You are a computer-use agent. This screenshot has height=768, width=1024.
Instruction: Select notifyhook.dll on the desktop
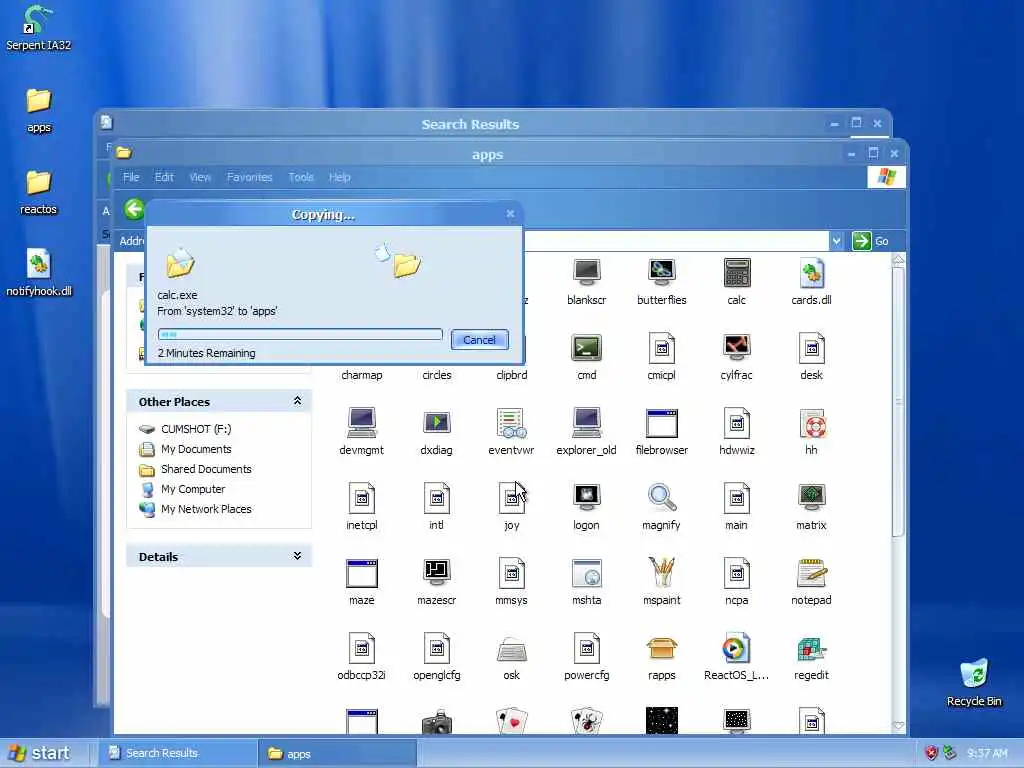(x=39, y=273)
